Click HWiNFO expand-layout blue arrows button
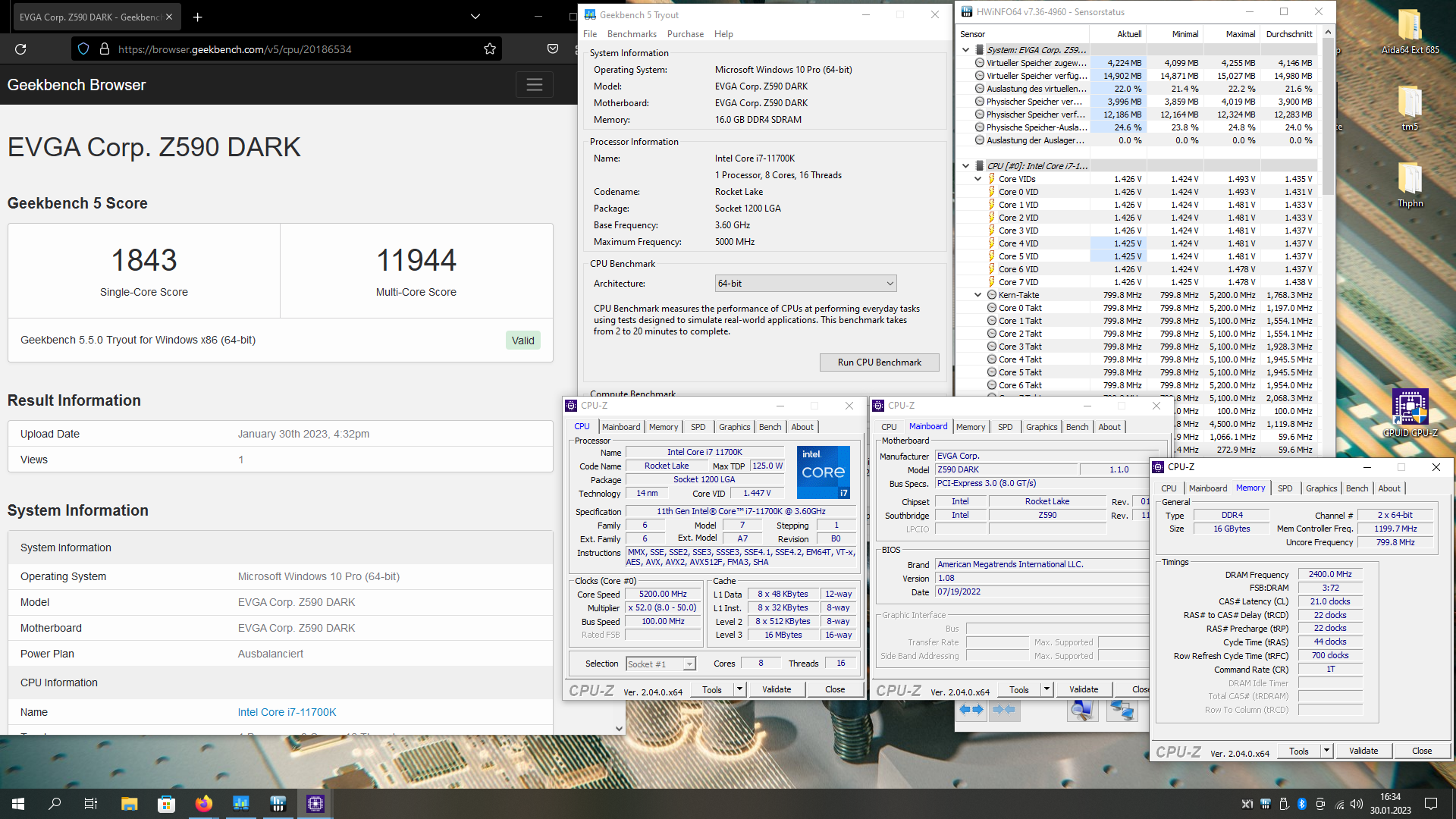1456x819 pixels. point(971,710)
